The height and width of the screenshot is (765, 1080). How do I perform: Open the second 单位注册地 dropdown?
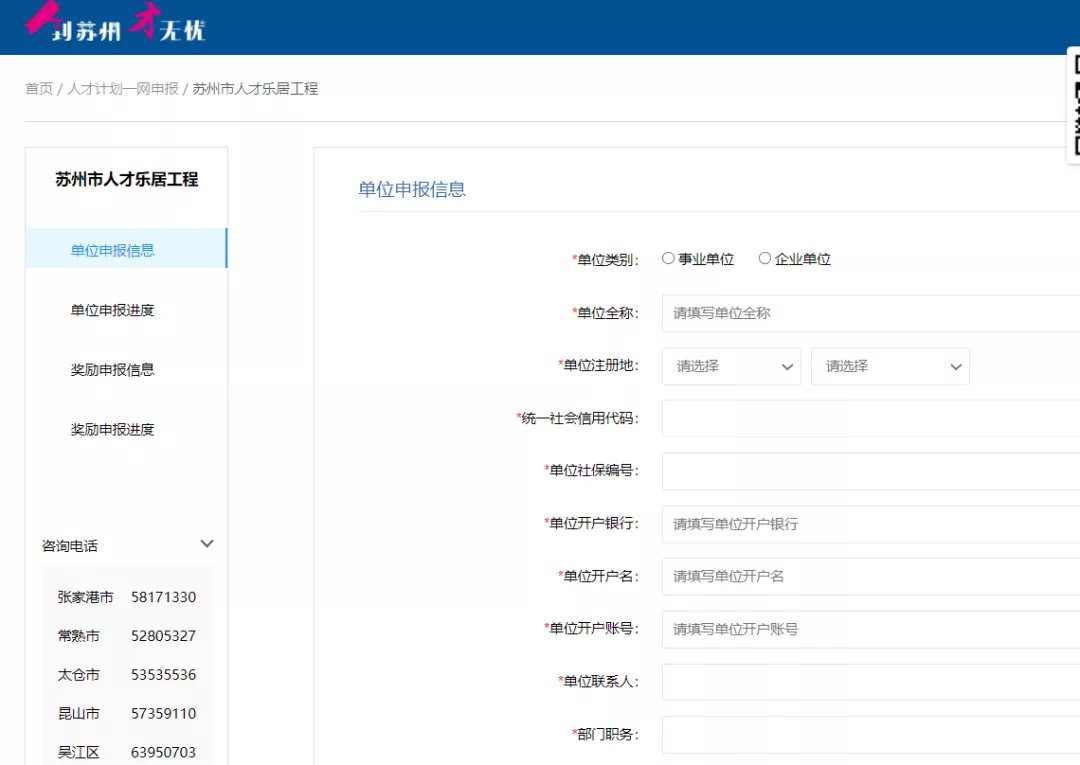890,366
